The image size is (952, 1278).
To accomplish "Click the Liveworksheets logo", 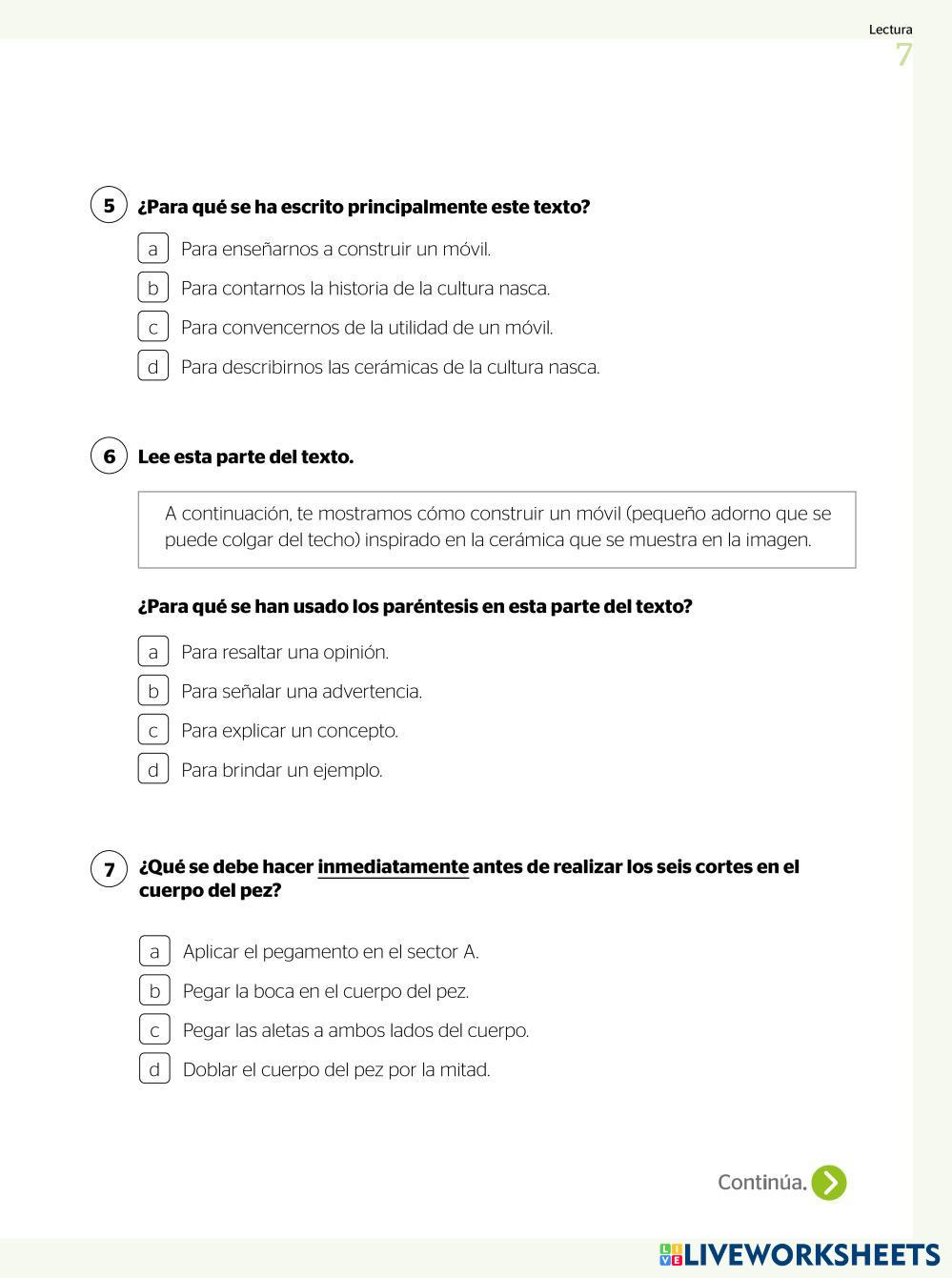I will pos(799,1254).
